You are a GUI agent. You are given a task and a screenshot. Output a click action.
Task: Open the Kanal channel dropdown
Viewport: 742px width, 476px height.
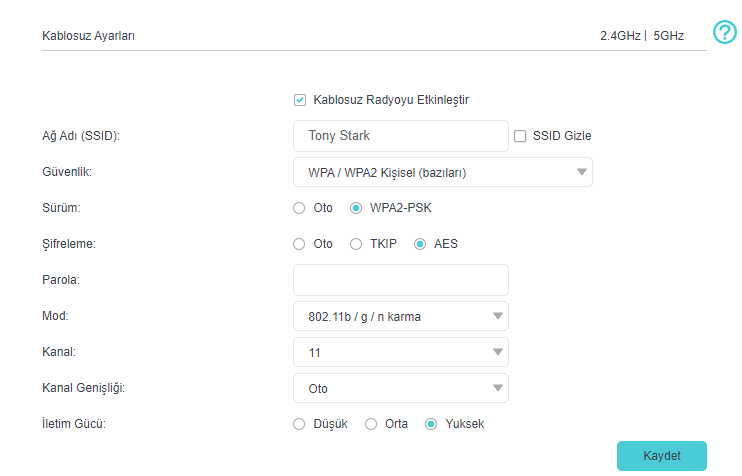coord(400,352)
